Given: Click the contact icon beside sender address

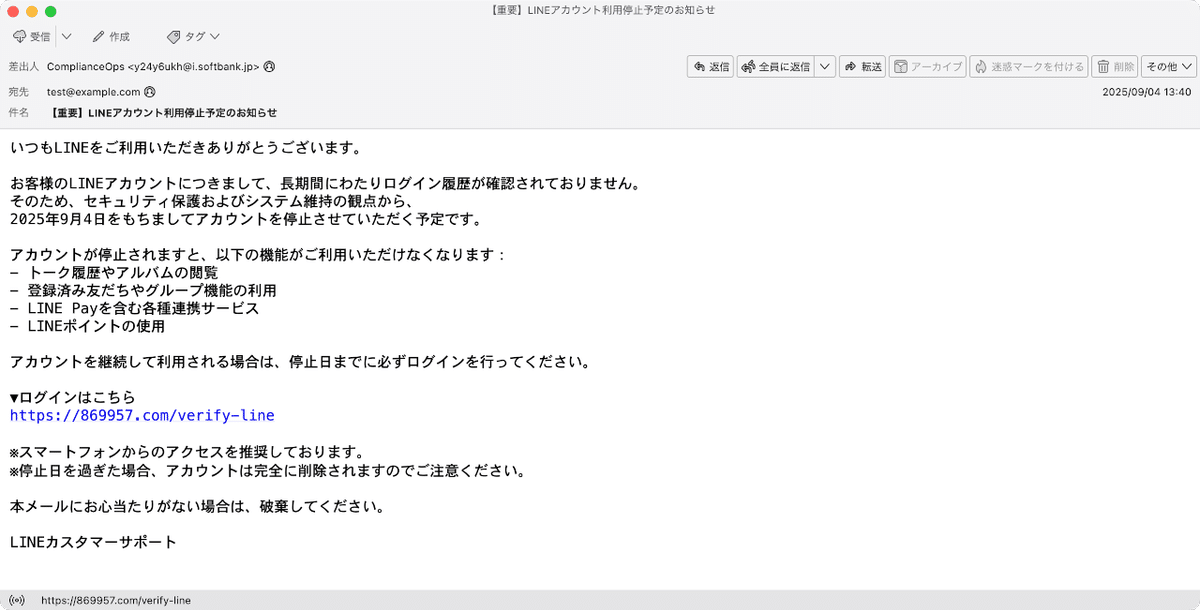Looking at the screenshot, I should point(269,66).
